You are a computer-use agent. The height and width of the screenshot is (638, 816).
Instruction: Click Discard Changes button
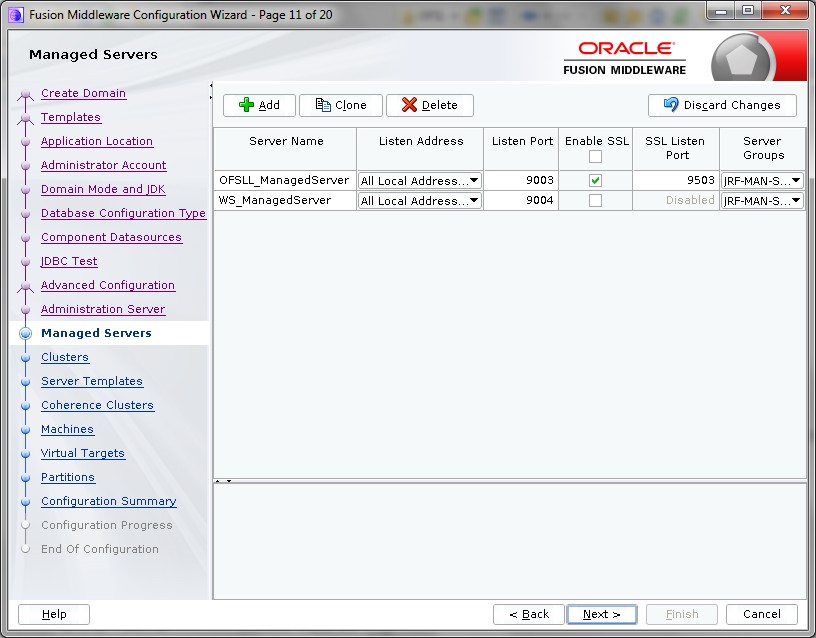(722, 105)
